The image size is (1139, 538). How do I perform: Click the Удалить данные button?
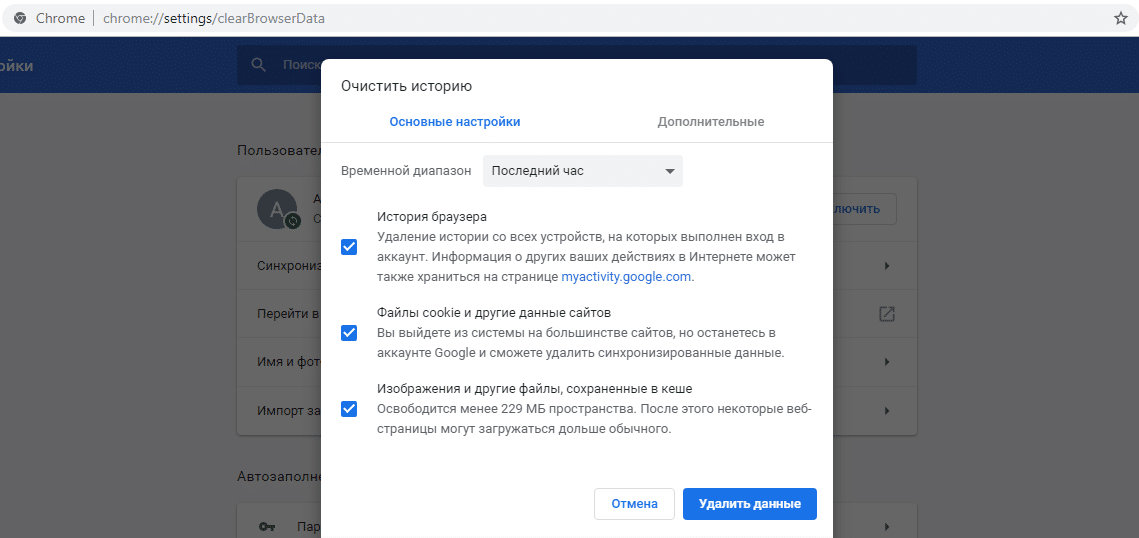750,504
